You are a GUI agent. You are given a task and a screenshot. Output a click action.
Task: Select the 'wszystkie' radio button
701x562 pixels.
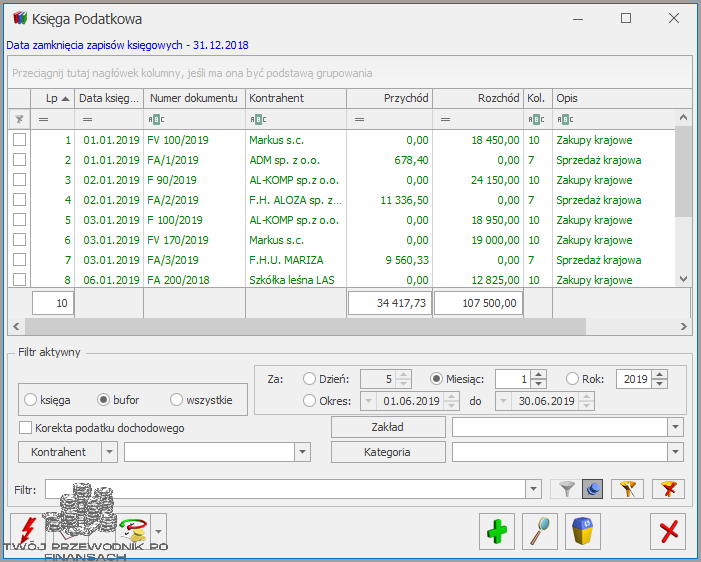(x=177, y=400)
